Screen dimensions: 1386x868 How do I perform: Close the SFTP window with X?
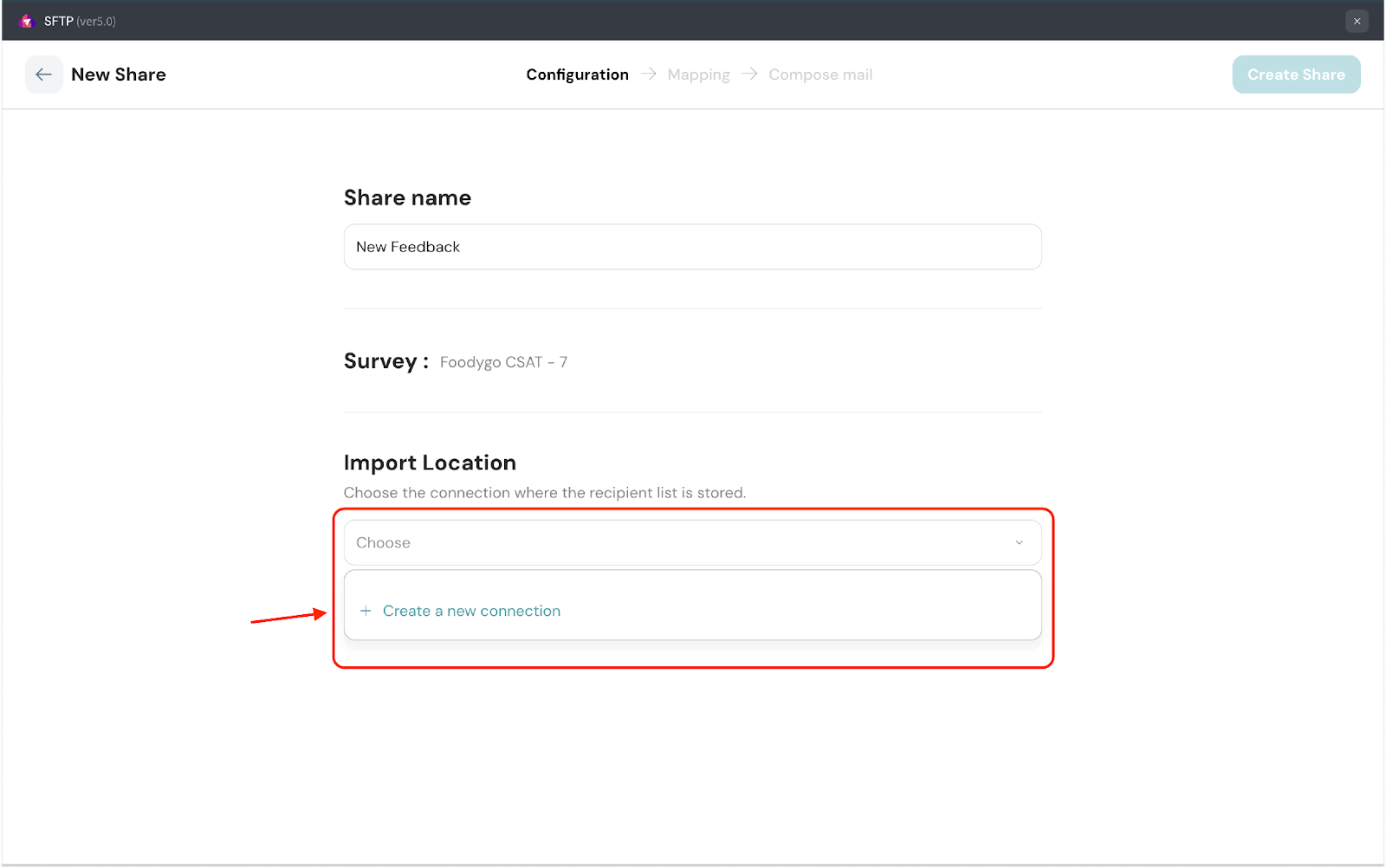tap(1357, 21)
